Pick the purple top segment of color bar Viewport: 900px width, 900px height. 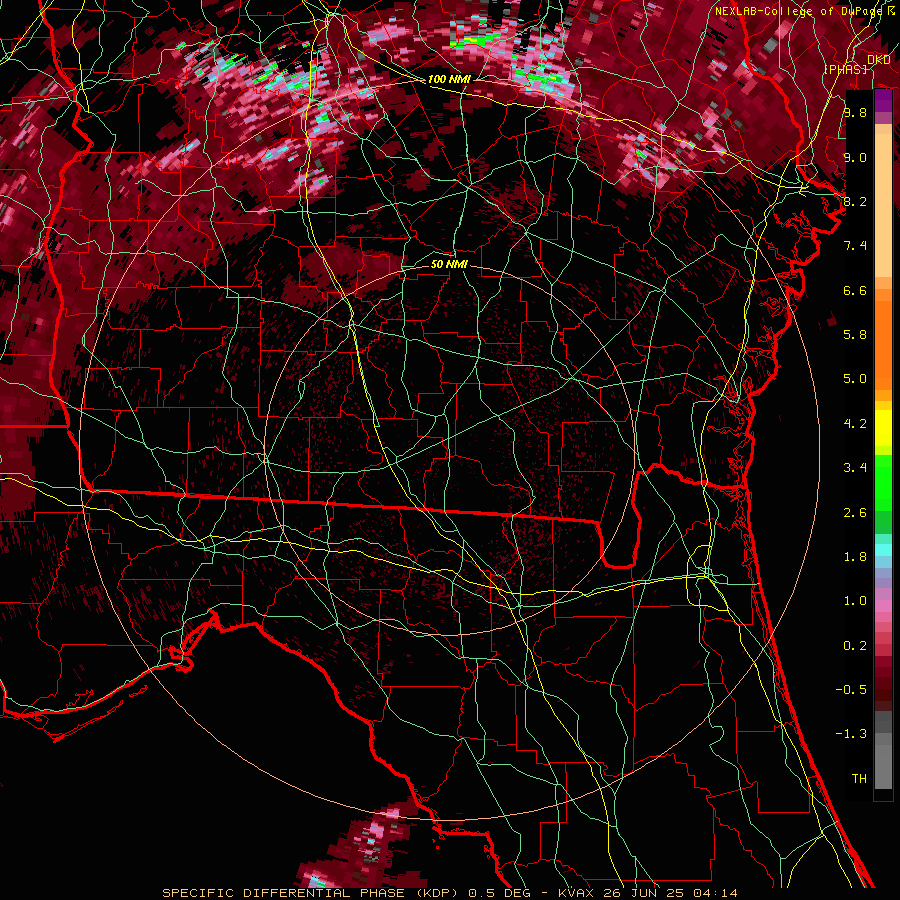pyautogui.click(x=883, y=101)
